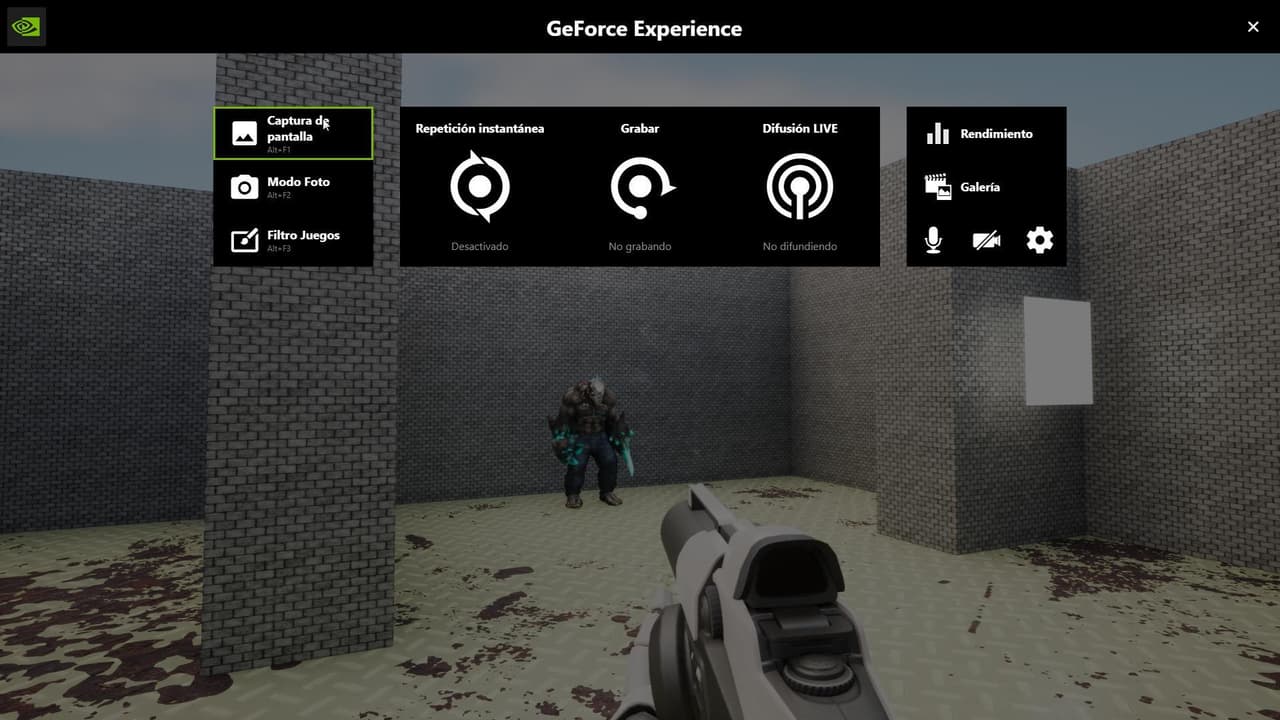
Task: Click the Filtro Juegos brush icon
Action: click(245, 240)
